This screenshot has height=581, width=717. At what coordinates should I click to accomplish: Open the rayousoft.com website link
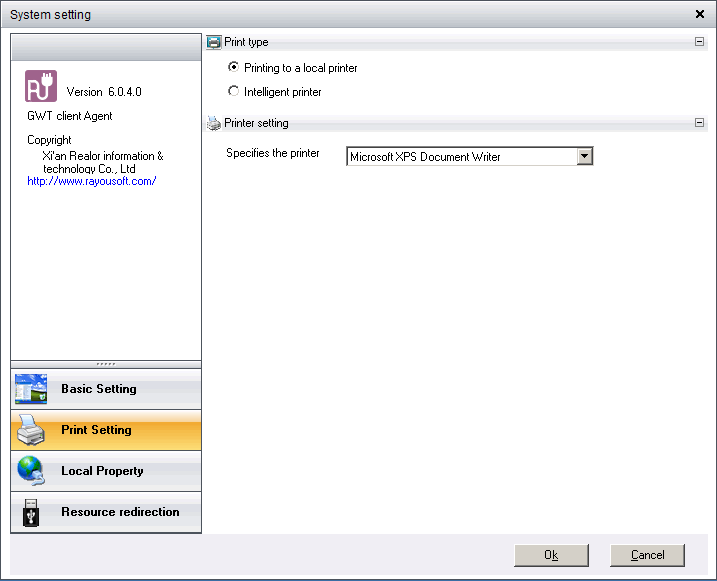point(92,181)
